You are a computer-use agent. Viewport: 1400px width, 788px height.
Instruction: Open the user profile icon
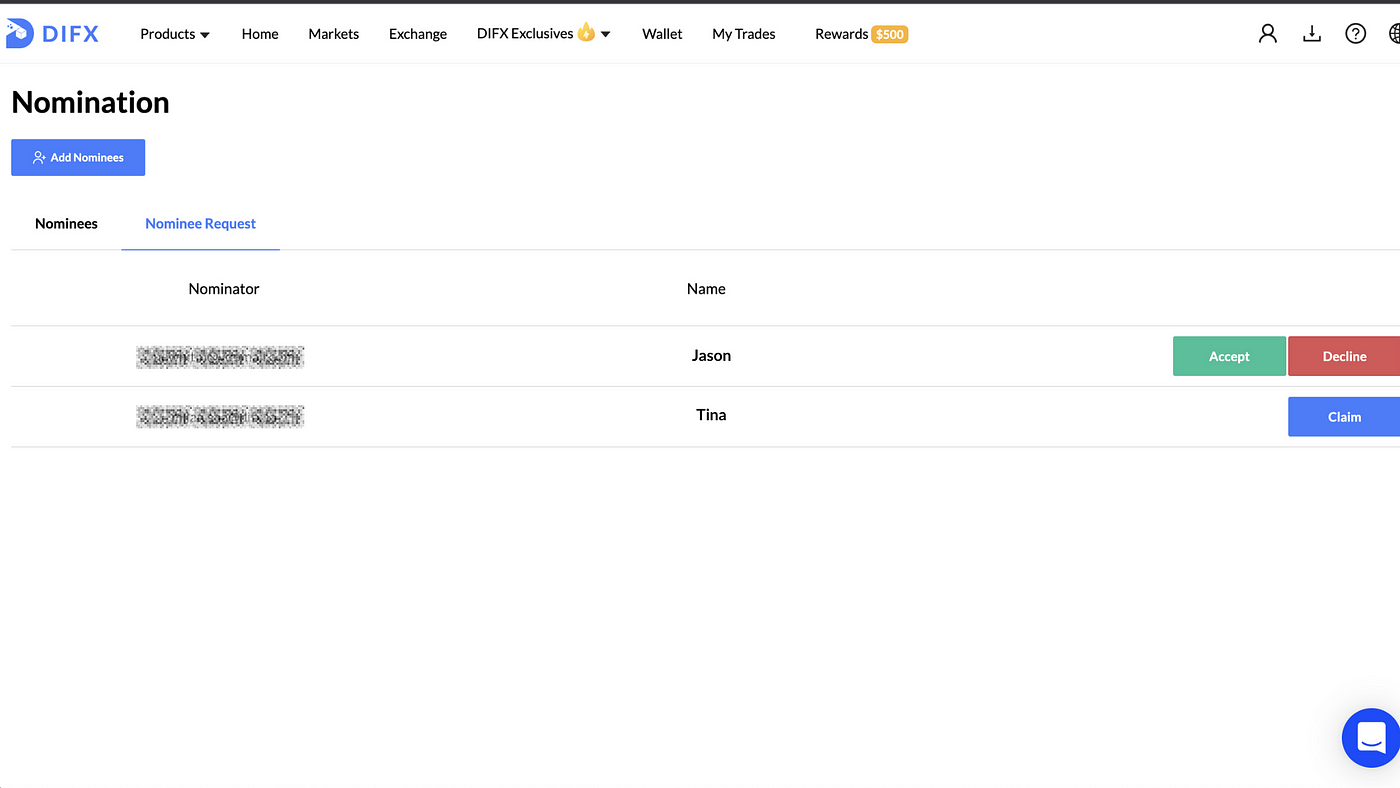pyautogui.click(x=1268, y=34)
